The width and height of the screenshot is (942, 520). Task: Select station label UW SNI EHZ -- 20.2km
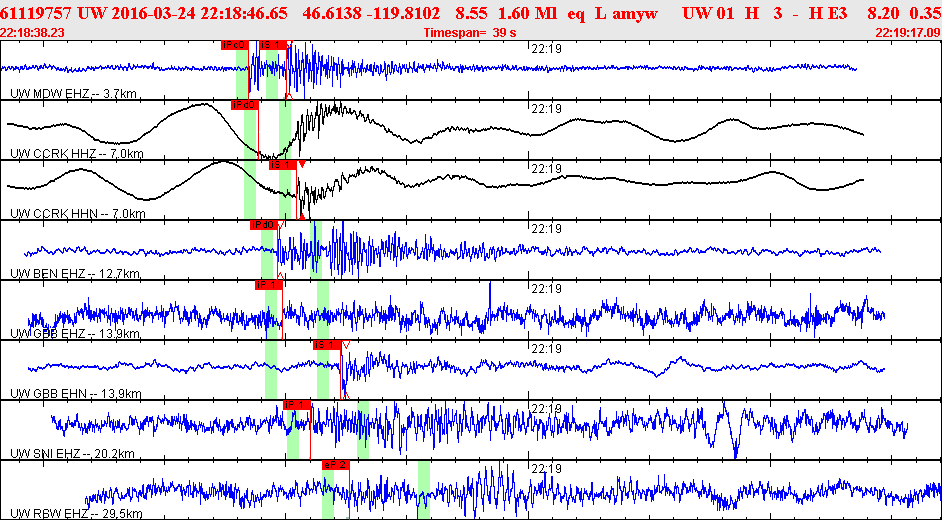click(74, 454)
